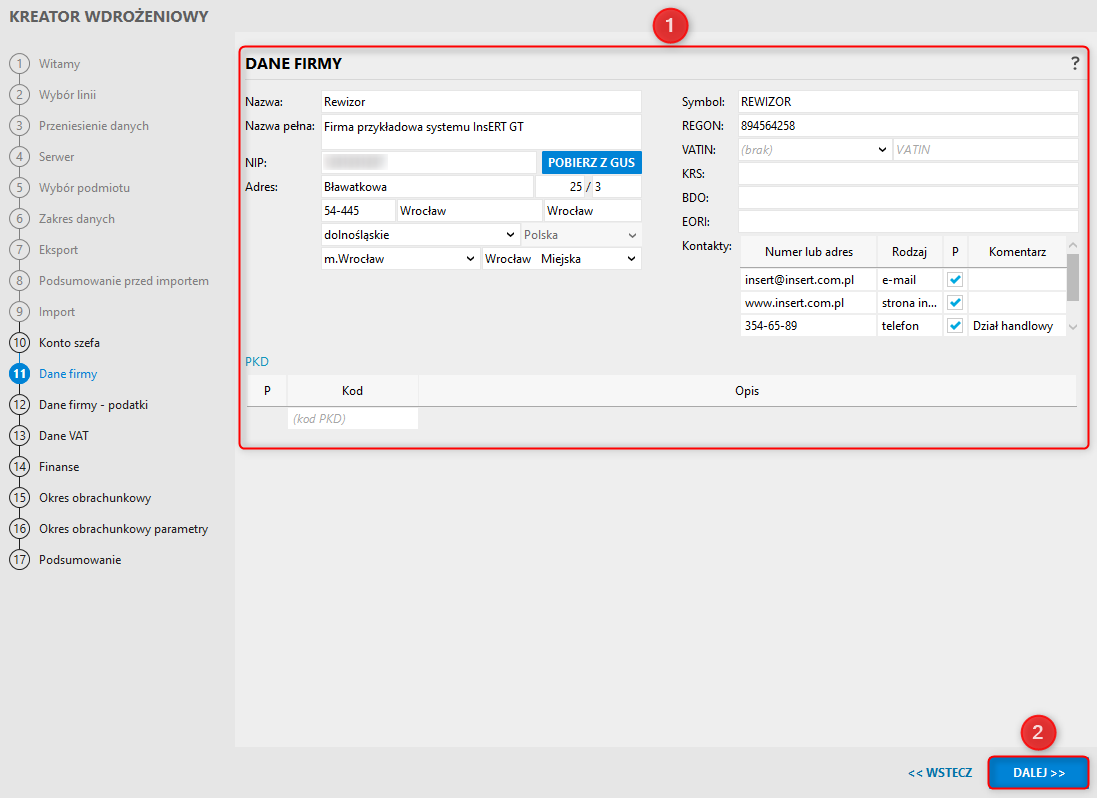
Task: Open Dane firmy - podatki step
Action: (93, 405)
